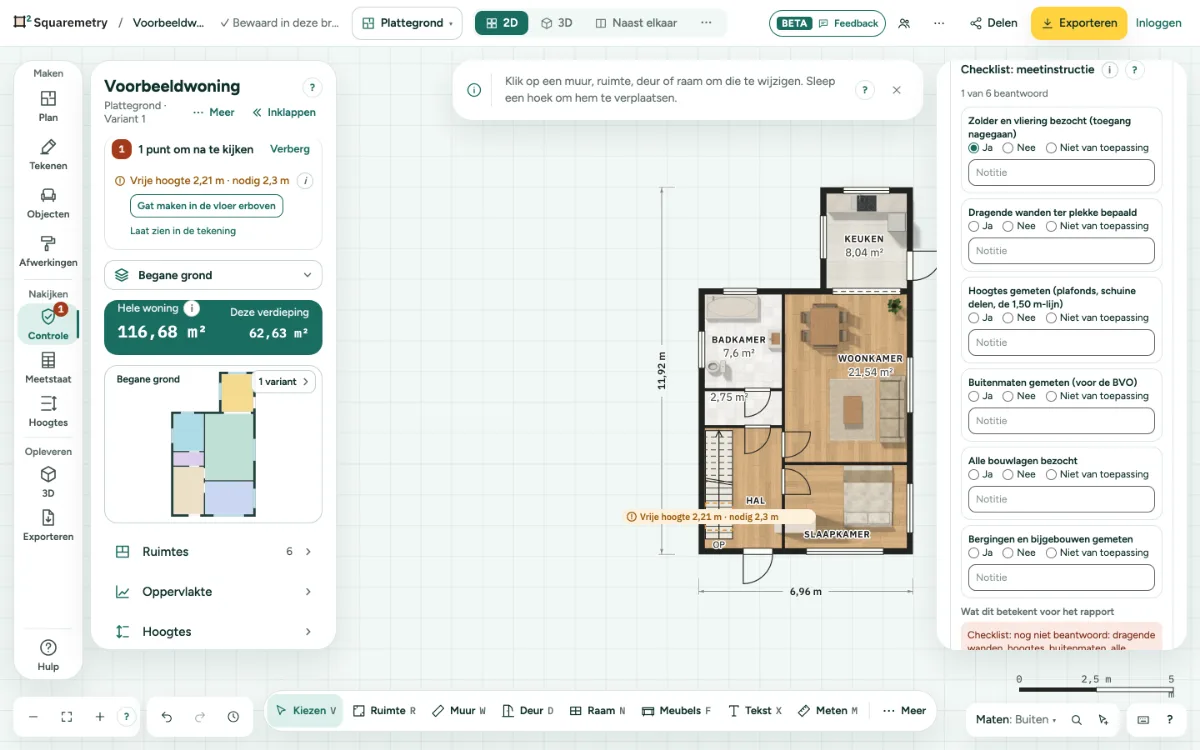Expand the Oppervlakte section
This screenshot has height=750, width=1200.
(213, 592)
